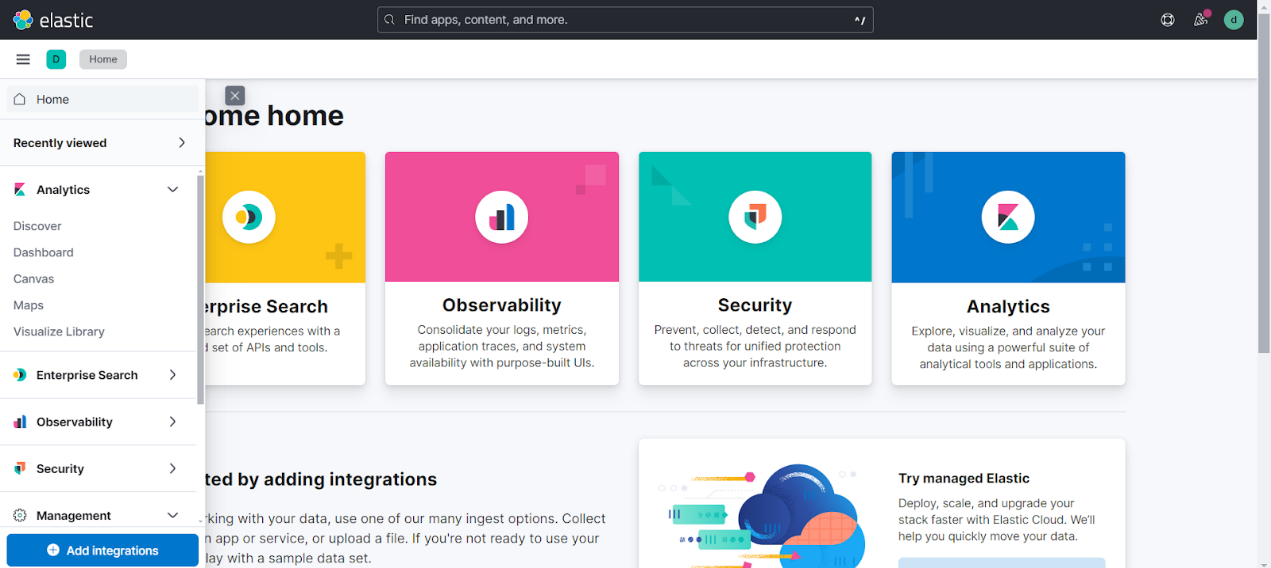Open the Enterprise Search card title
1271x568 pixels.
(x=267, y=307)
